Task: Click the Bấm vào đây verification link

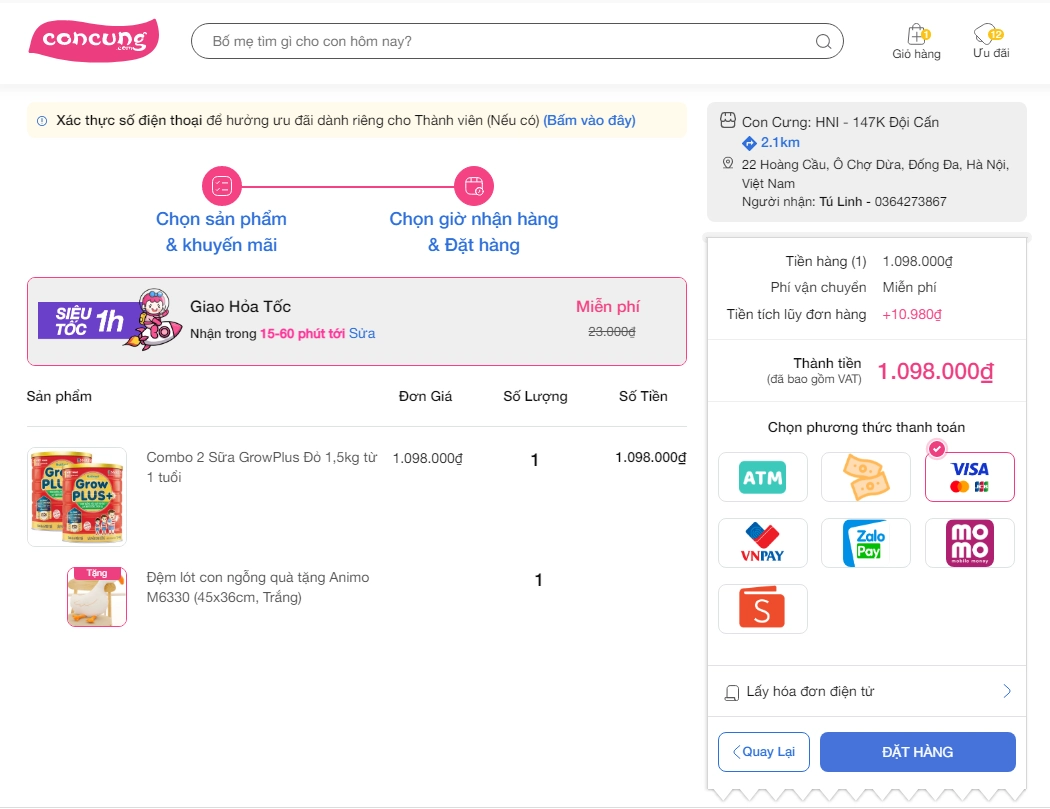Action: tap(589, 121)
